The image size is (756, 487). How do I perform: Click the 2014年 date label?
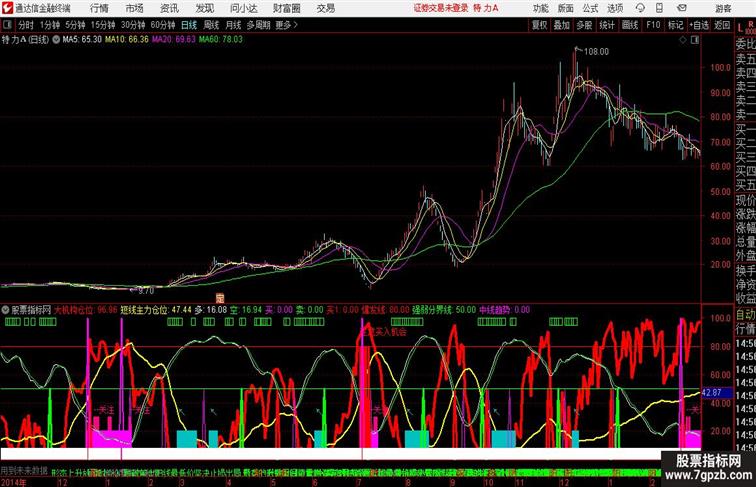14,482
